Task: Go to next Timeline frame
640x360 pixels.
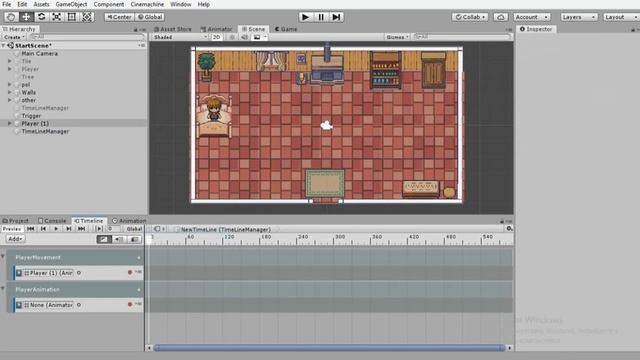Action: click(x=69, y=229)
